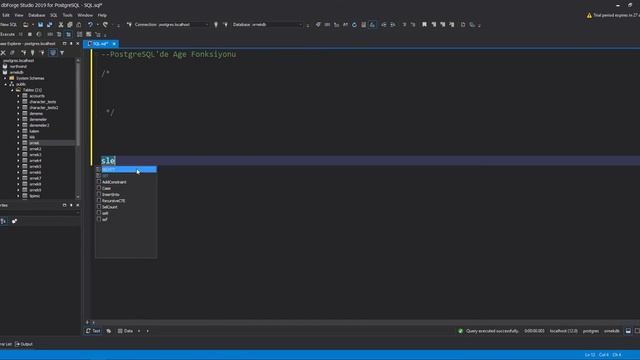The image size is (640, 360).
Task: Click the filter funnel icon in Database Explorer
Action: point(62,53)
